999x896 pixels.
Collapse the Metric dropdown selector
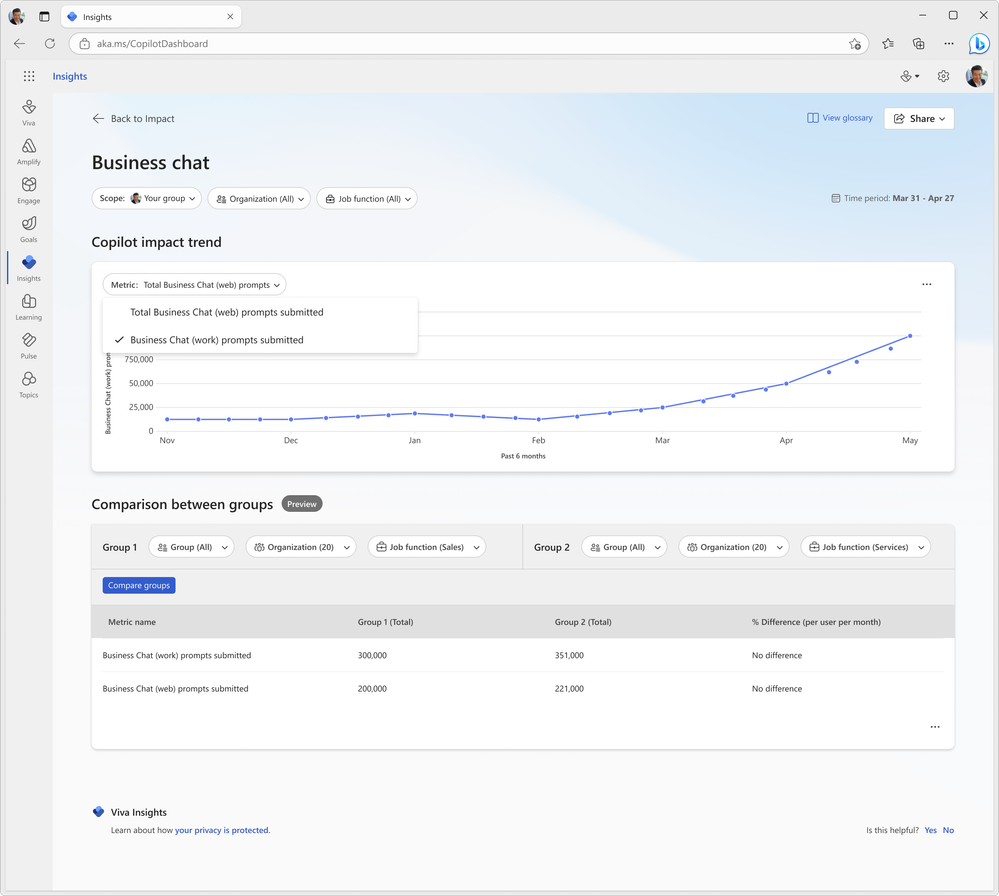click(x=194, y=285)
